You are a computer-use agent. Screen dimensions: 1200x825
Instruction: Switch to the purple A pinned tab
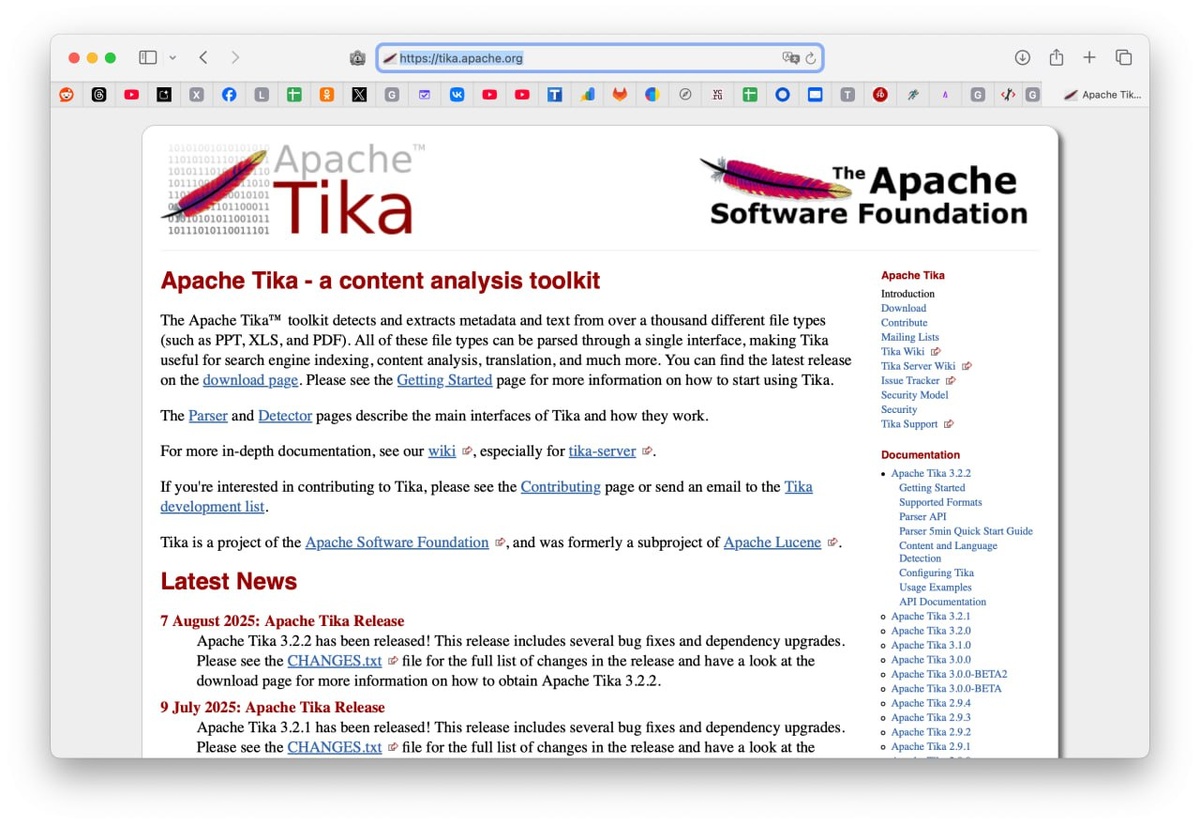tap(945, 95)
